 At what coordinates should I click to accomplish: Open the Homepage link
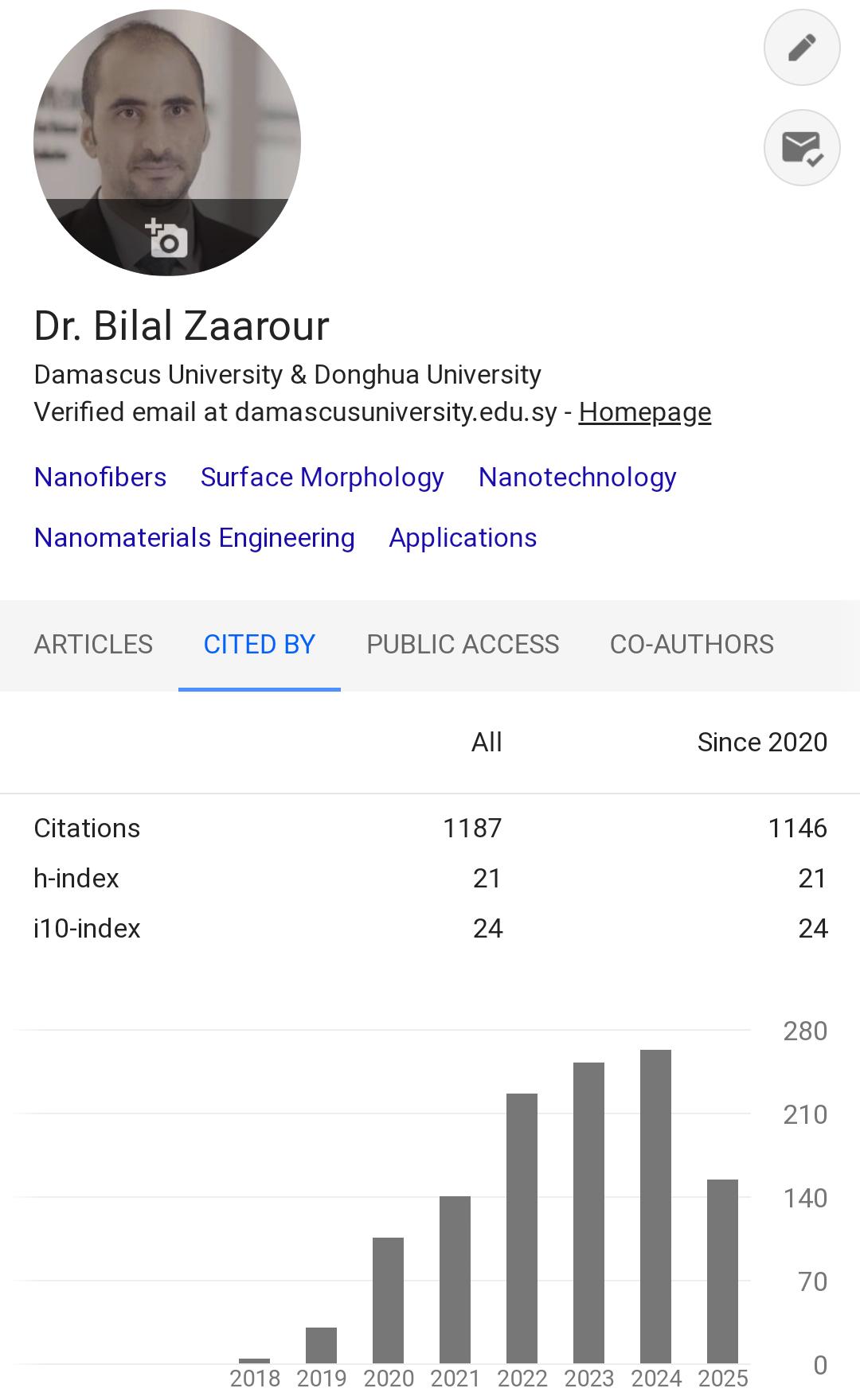coord(644,412)
